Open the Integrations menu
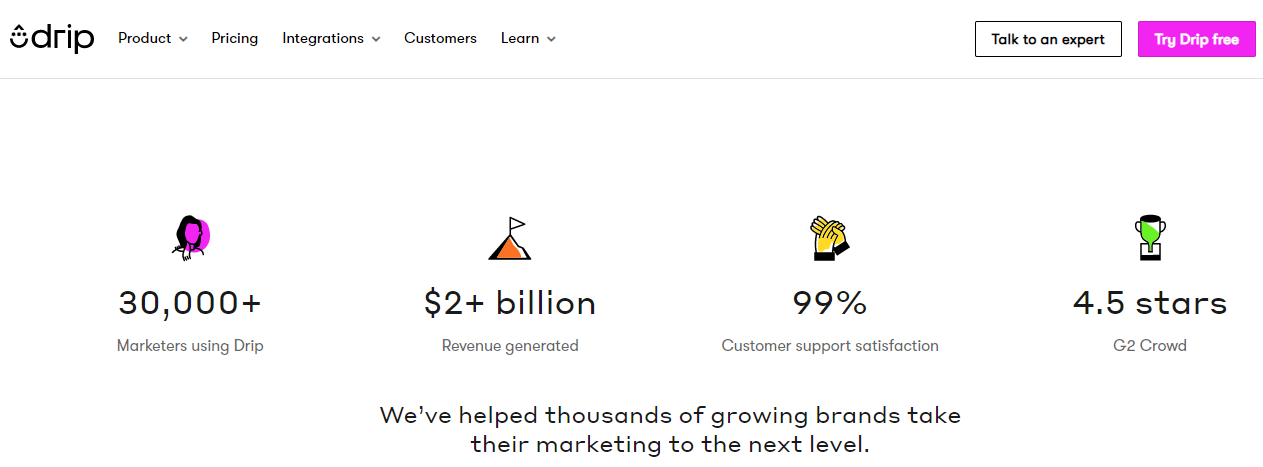1263x467 pixels. (332, 38)
